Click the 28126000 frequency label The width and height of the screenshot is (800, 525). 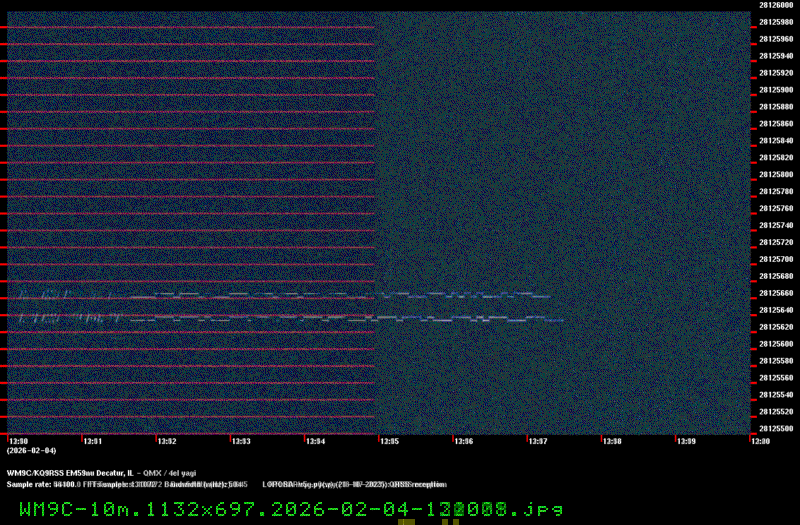pyautogui.click(x=776, y=5)
